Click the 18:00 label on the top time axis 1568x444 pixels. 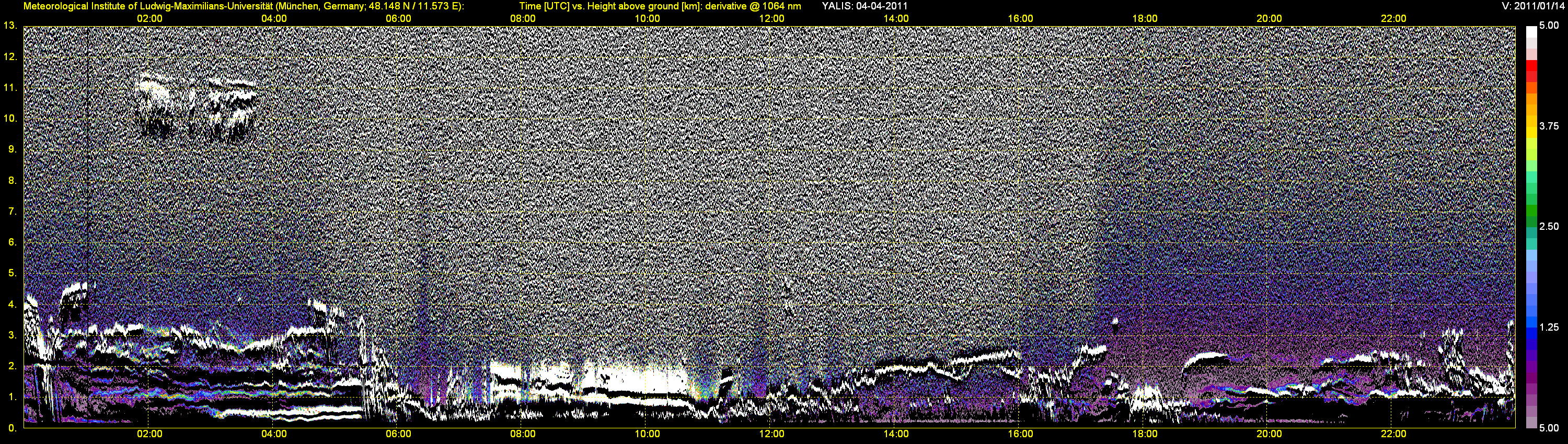tap(1144, 19)
